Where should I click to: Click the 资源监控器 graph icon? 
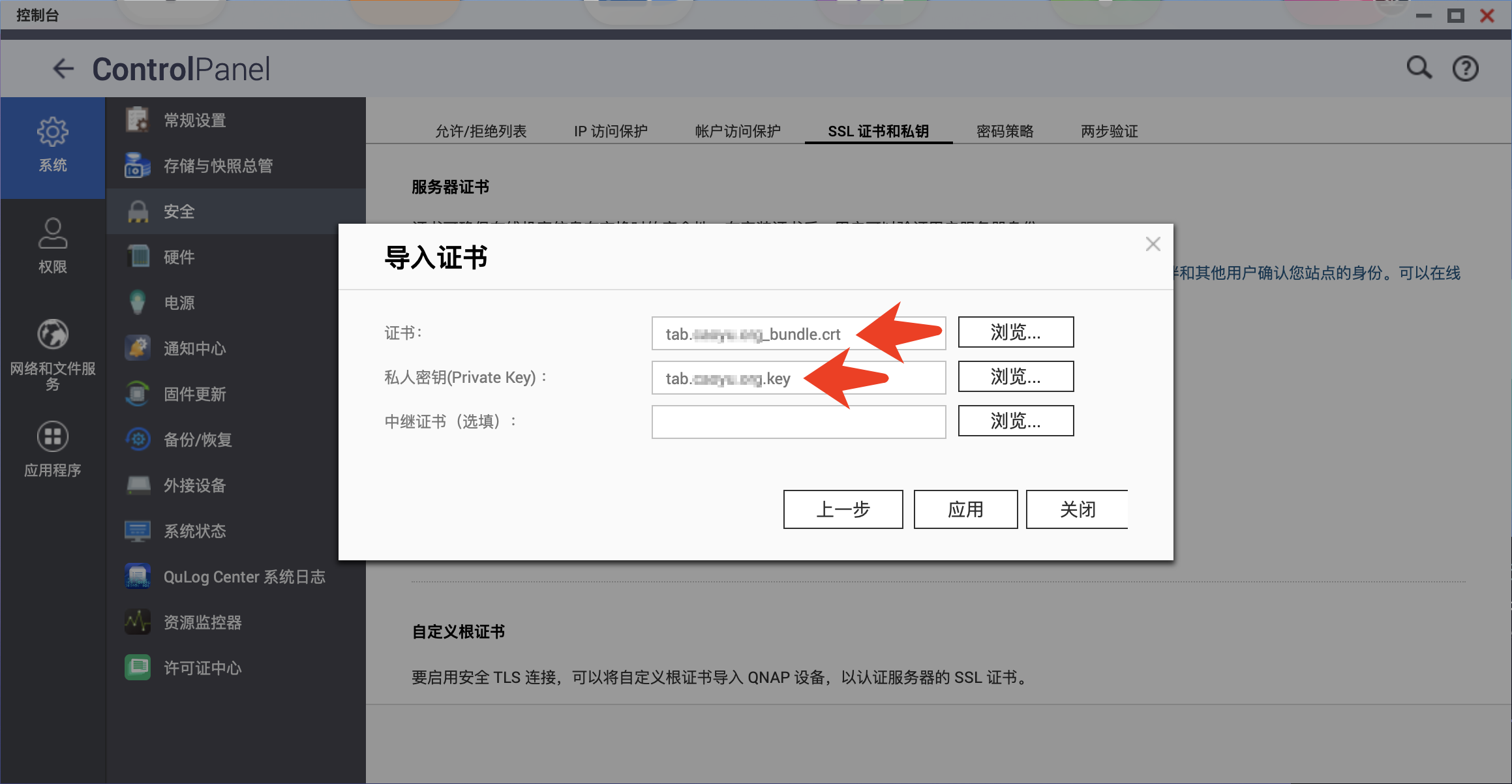[x=138, y=622]
